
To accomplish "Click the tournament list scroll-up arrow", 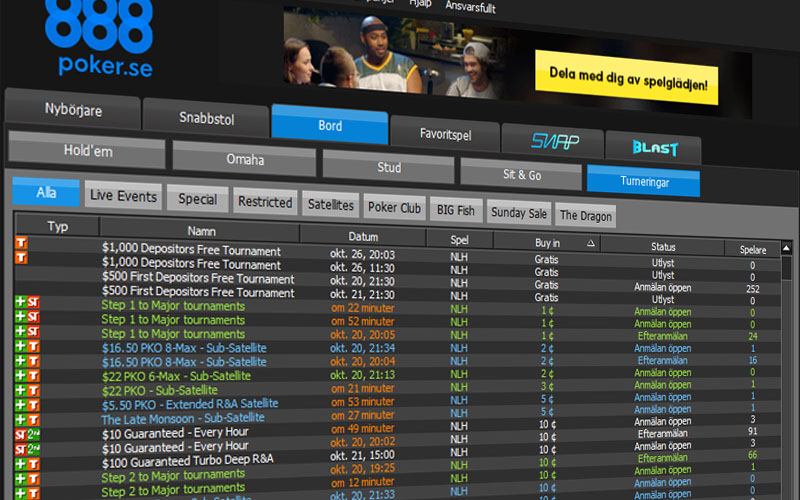I will [786, 248].
